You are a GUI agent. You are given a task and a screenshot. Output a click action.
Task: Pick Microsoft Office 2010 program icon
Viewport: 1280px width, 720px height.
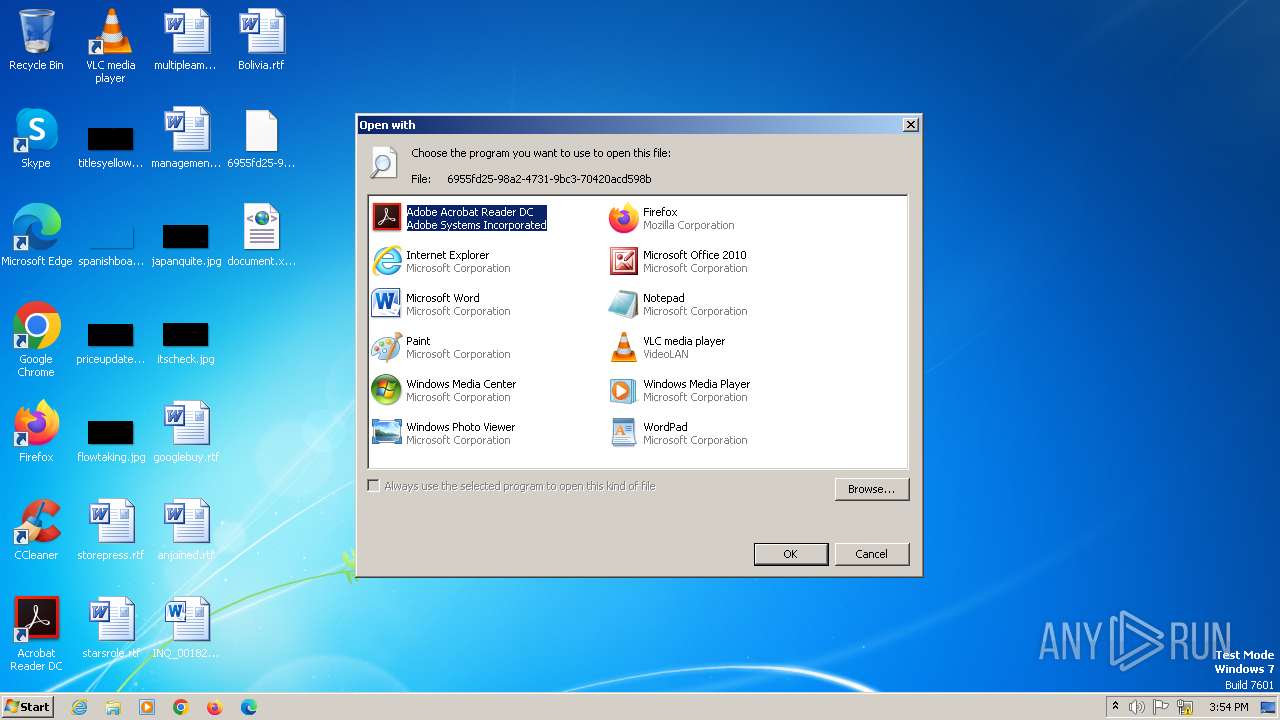pyautogui.click(x=623, y=261)
